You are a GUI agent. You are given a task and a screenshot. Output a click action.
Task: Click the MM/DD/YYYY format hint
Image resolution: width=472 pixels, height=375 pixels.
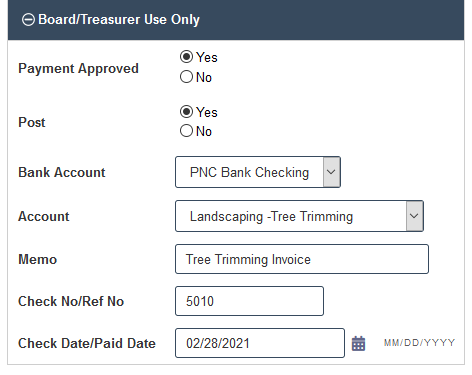tap(419, 343)
